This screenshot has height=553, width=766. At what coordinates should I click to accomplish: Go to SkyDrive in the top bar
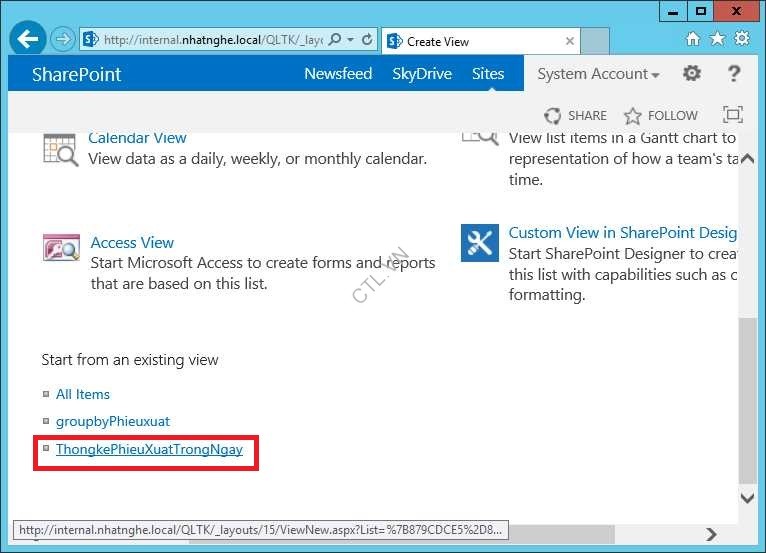421,74
